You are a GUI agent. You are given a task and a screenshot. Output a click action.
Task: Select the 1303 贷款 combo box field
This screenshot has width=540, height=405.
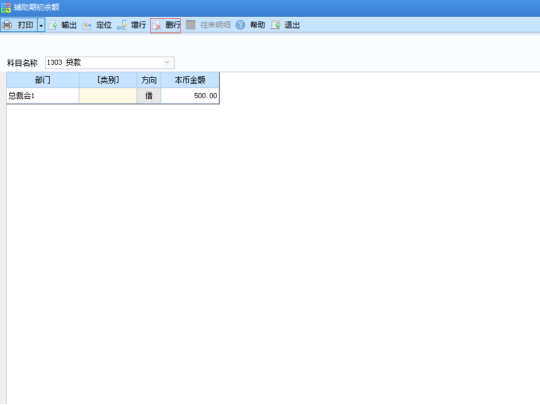(110, 63)
